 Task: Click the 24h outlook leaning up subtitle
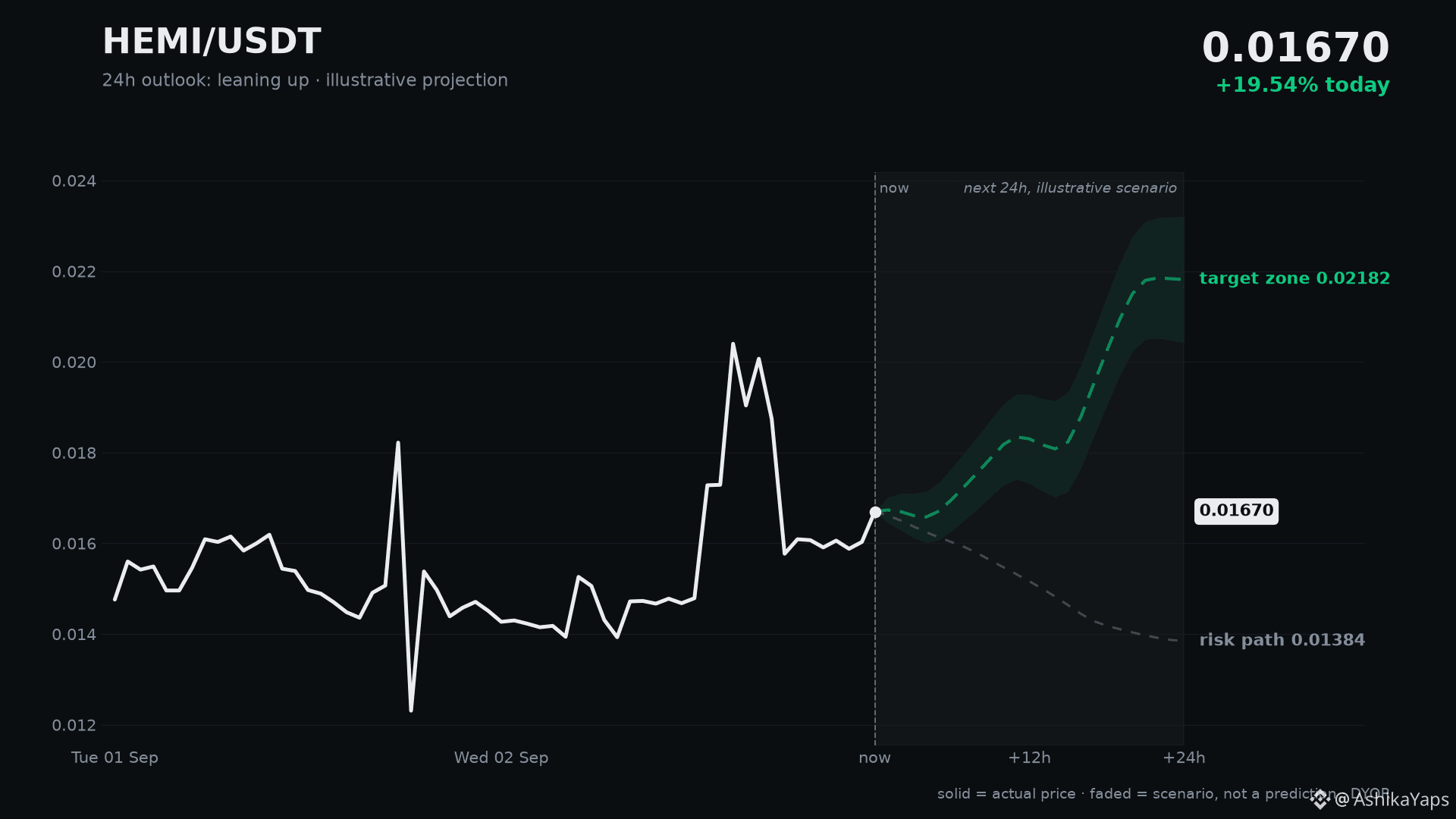305,80
